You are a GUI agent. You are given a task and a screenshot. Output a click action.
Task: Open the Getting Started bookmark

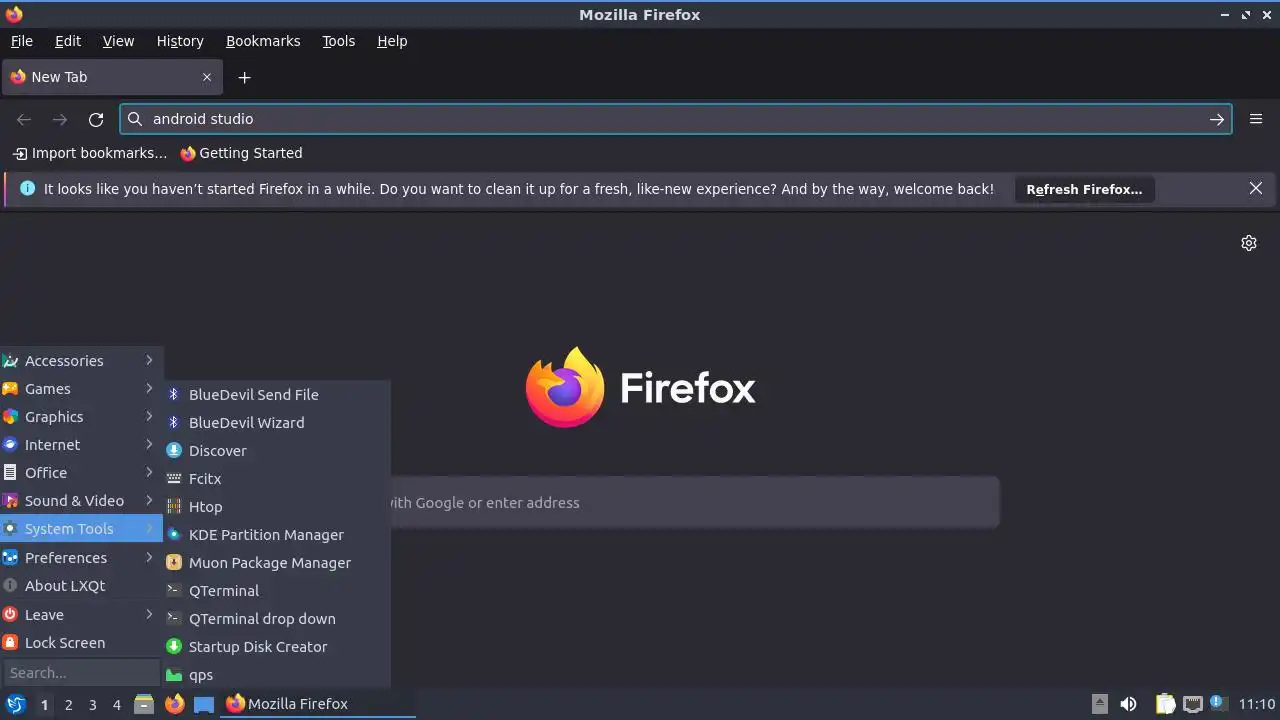click(x=241, y=153)
